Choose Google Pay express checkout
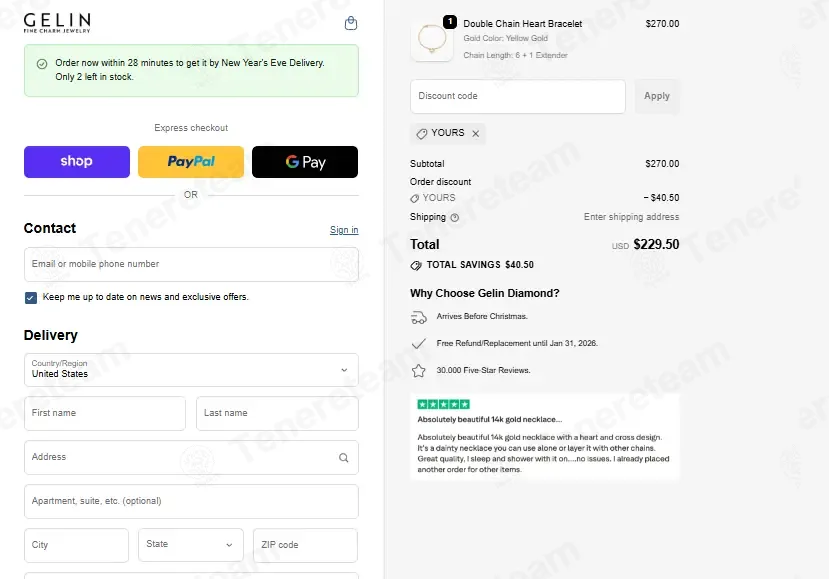This screenshot has width=829, height=579. point(305,162)
